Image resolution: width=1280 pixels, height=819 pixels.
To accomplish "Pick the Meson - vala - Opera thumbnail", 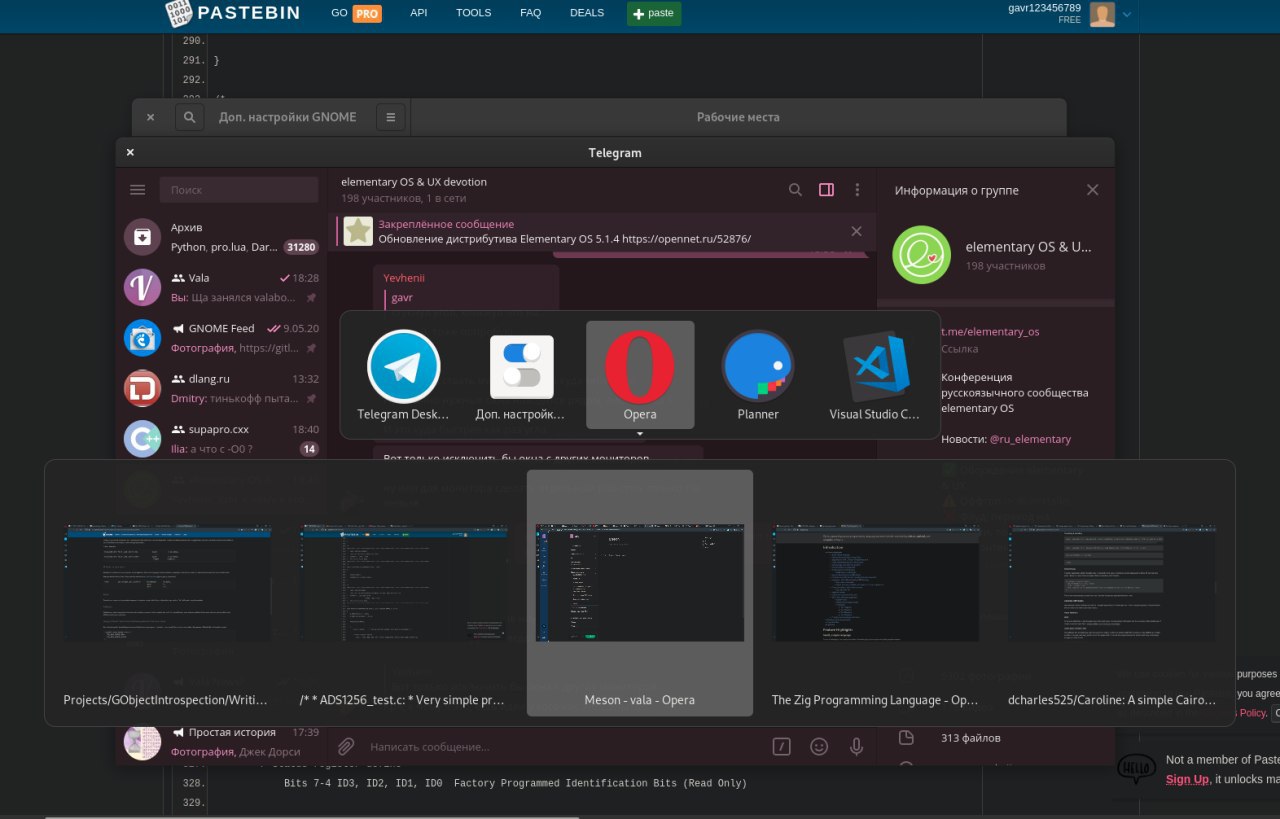I will 640,593.
